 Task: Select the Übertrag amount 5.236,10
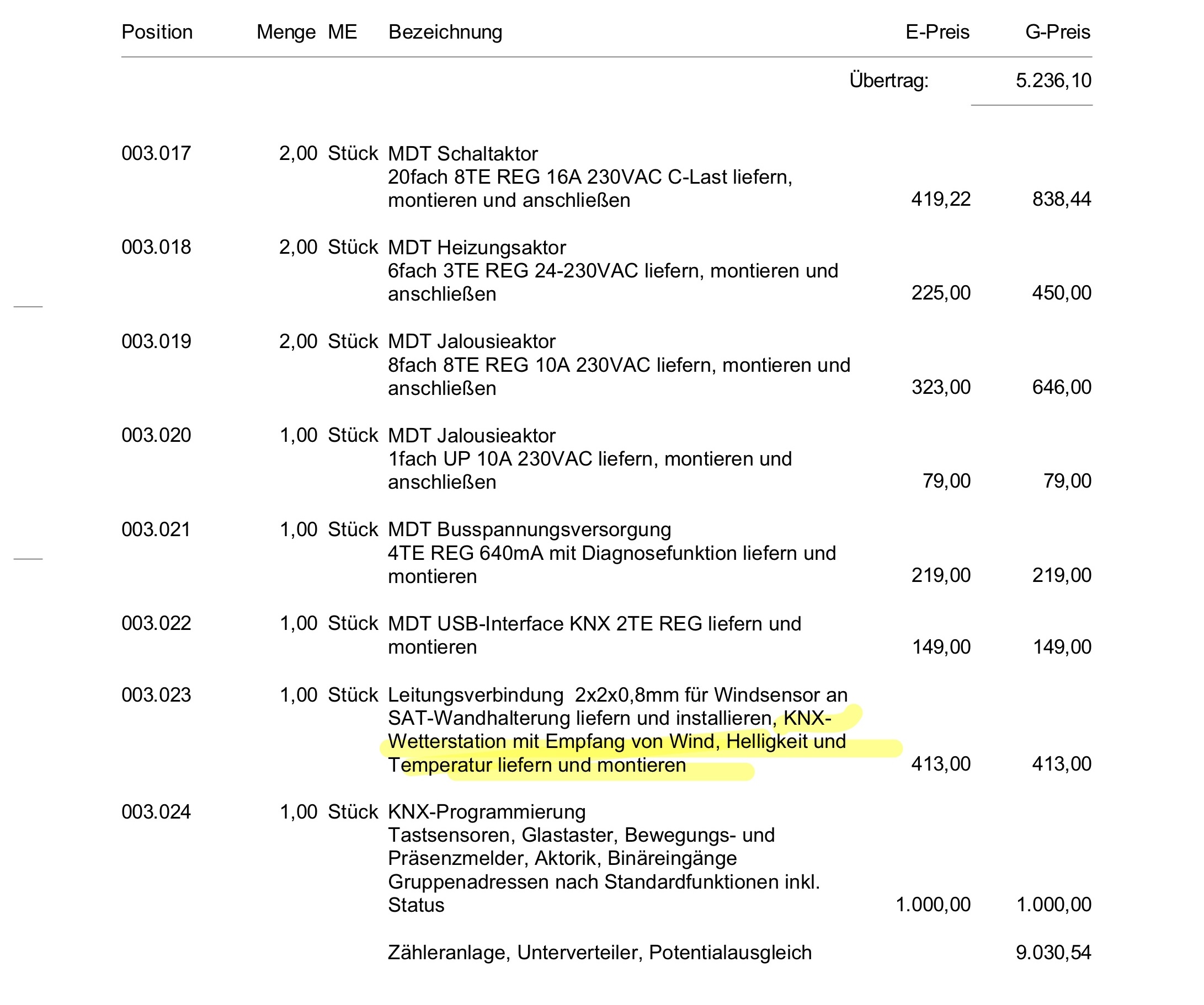pos(1054,80)
